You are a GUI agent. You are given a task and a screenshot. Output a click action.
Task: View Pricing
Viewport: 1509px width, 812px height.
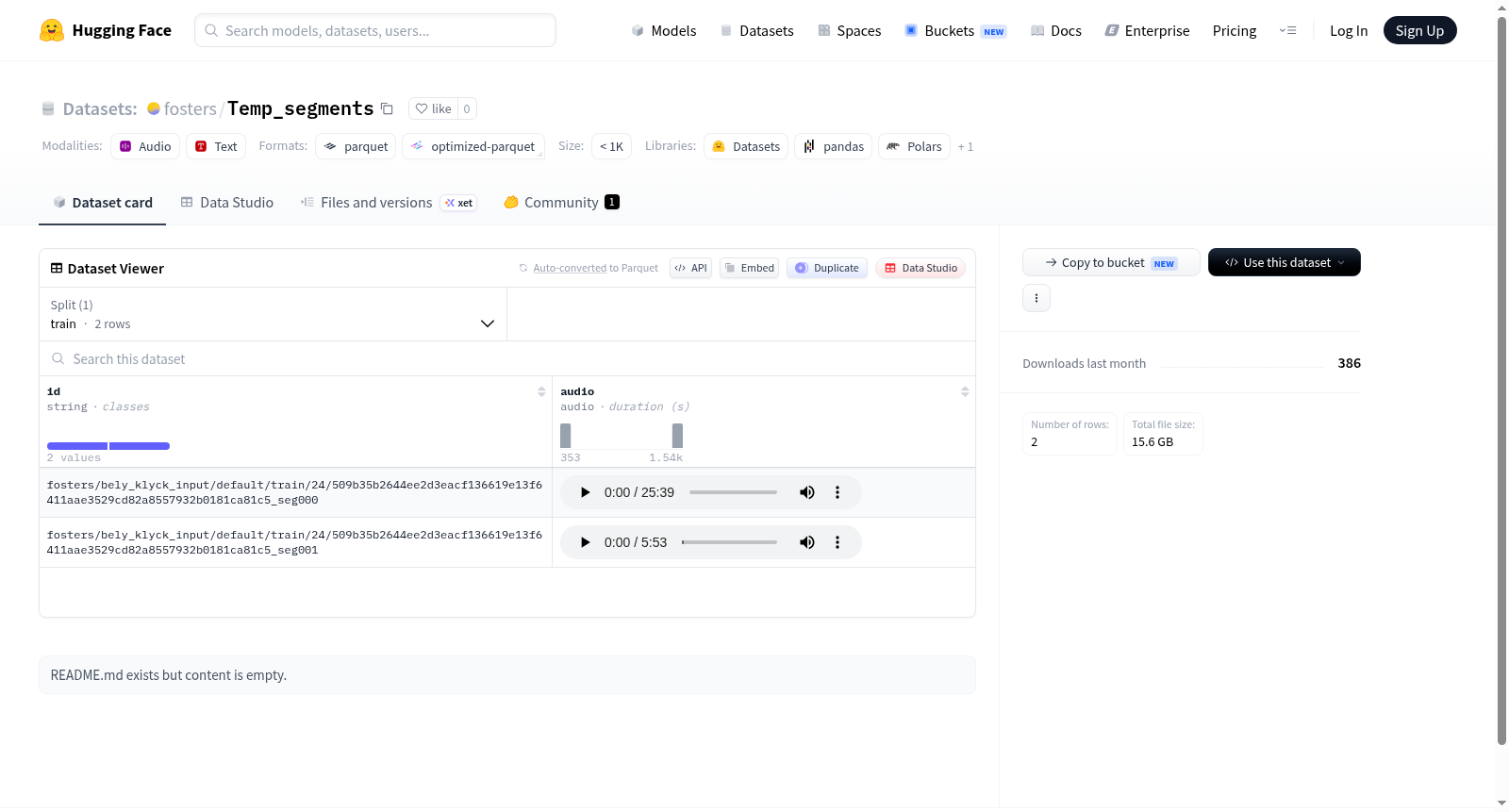pyautogui.click(x=1235, y=31)
